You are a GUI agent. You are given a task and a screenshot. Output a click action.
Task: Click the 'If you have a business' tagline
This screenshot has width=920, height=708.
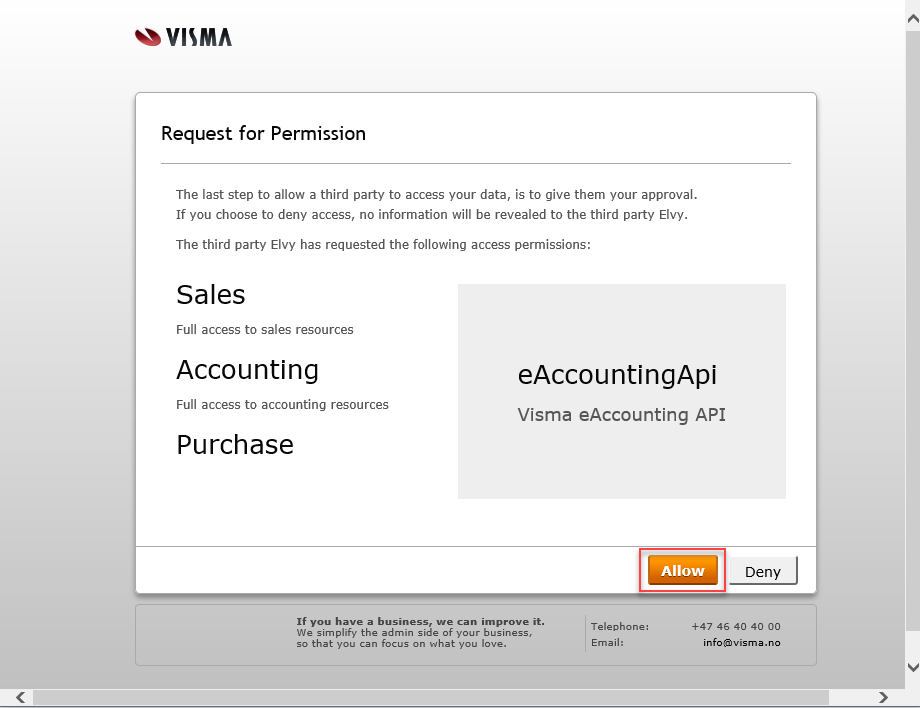(420, 621)
